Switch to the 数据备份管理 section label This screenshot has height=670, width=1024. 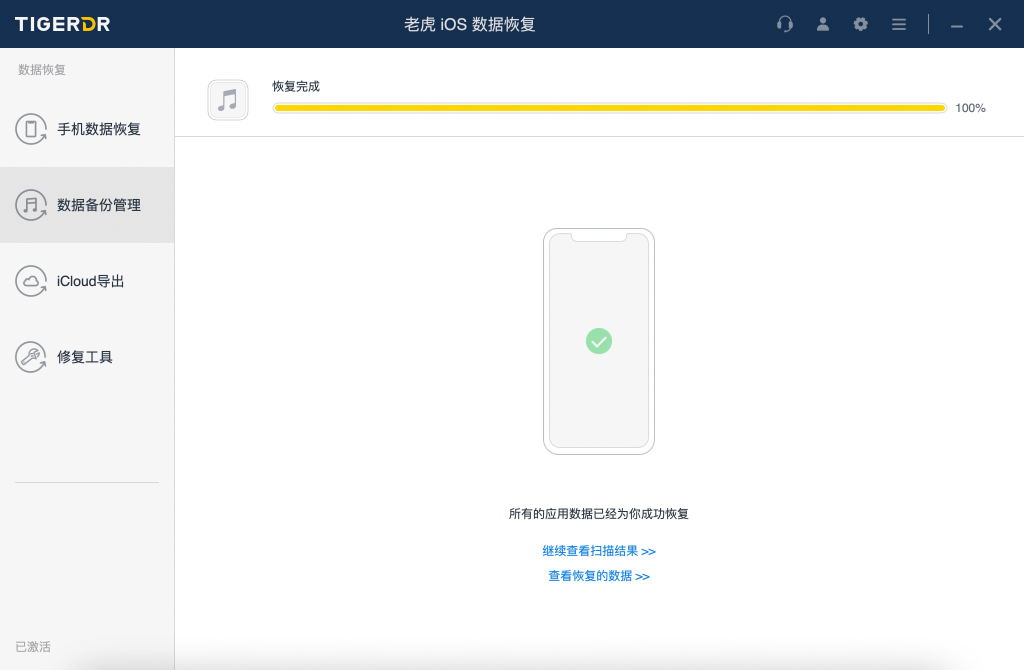(99, 205)
